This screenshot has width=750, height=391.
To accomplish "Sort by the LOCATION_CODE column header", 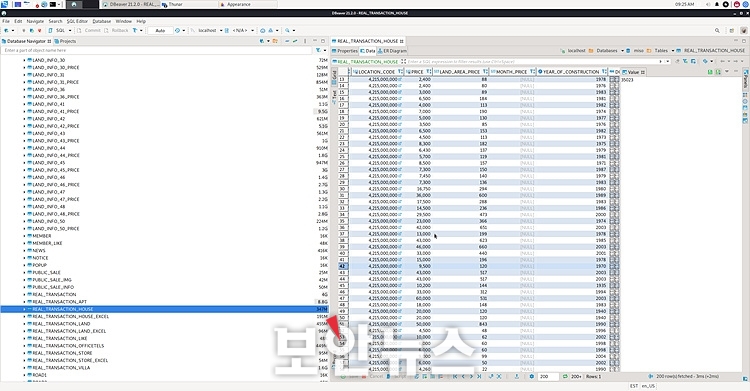I will coord(376,72).
